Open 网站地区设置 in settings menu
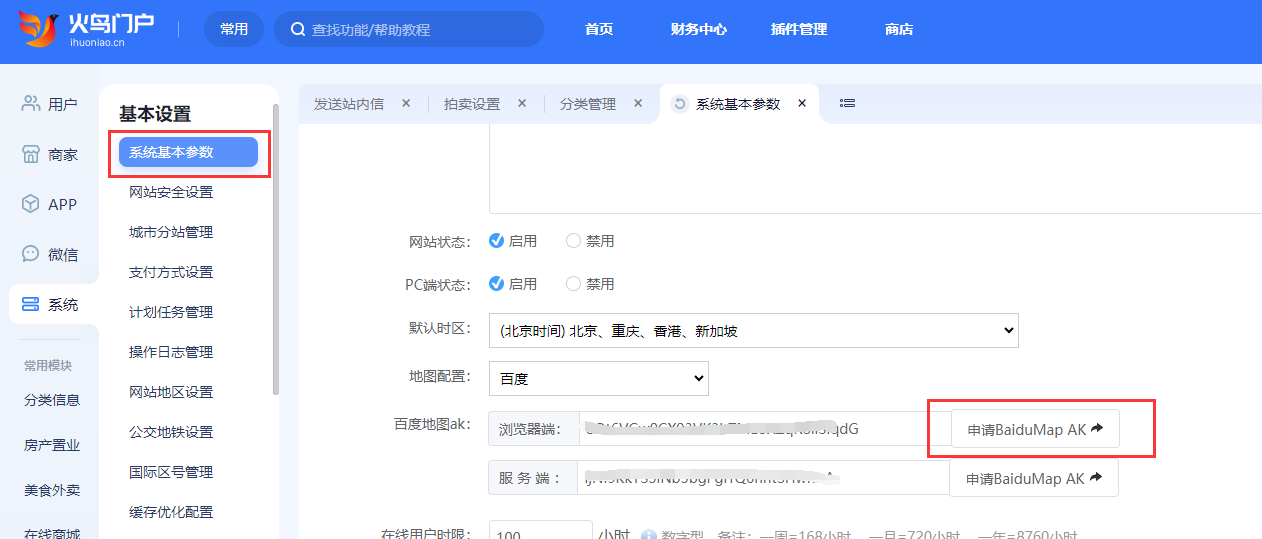The height and width of the screenshot is (539, 1262). click(x=171, y=392)
